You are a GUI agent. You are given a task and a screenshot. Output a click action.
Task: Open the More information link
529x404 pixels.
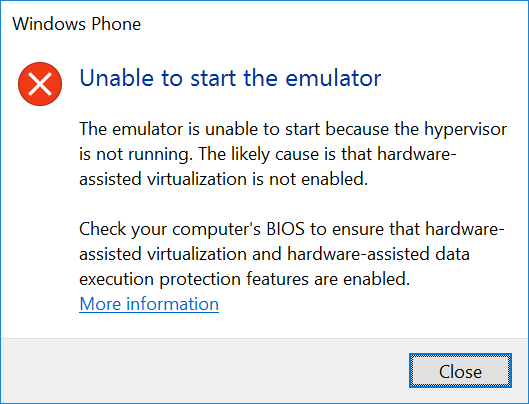pos(149,304)
